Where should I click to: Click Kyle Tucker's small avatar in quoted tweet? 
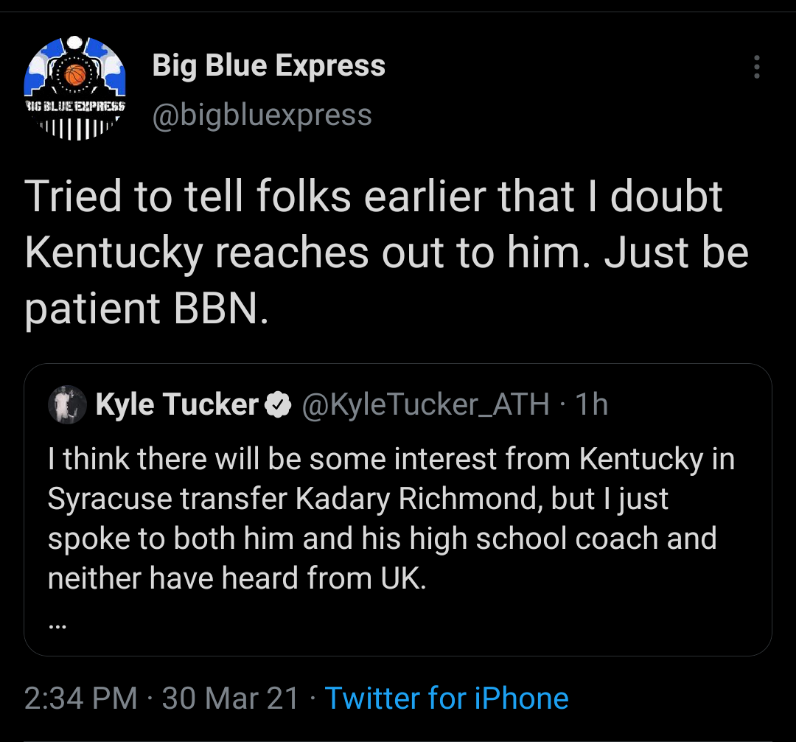[x=66, y=404]
